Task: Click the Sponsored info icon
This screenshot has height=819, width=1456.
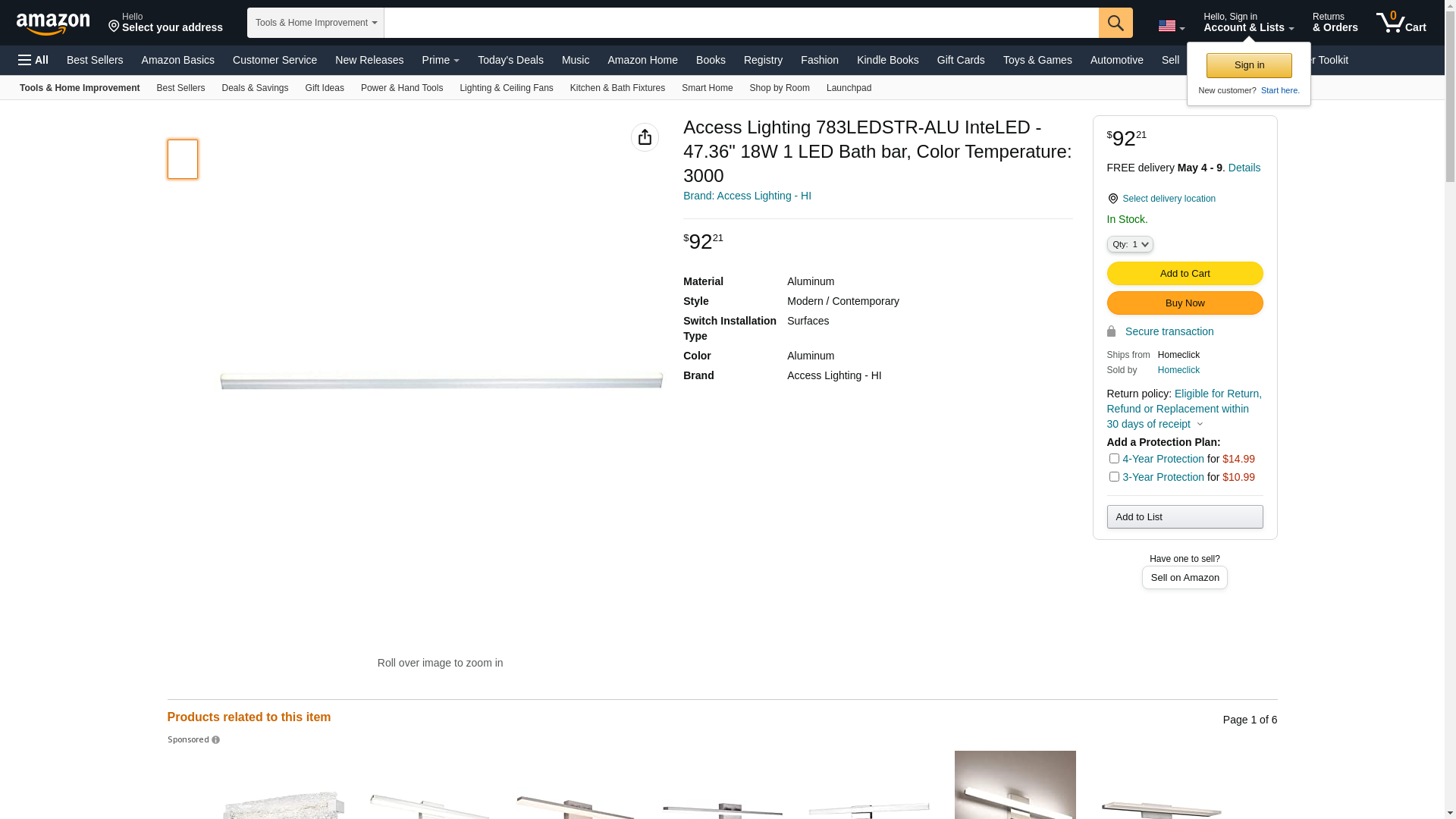Action: pos(216,740)
